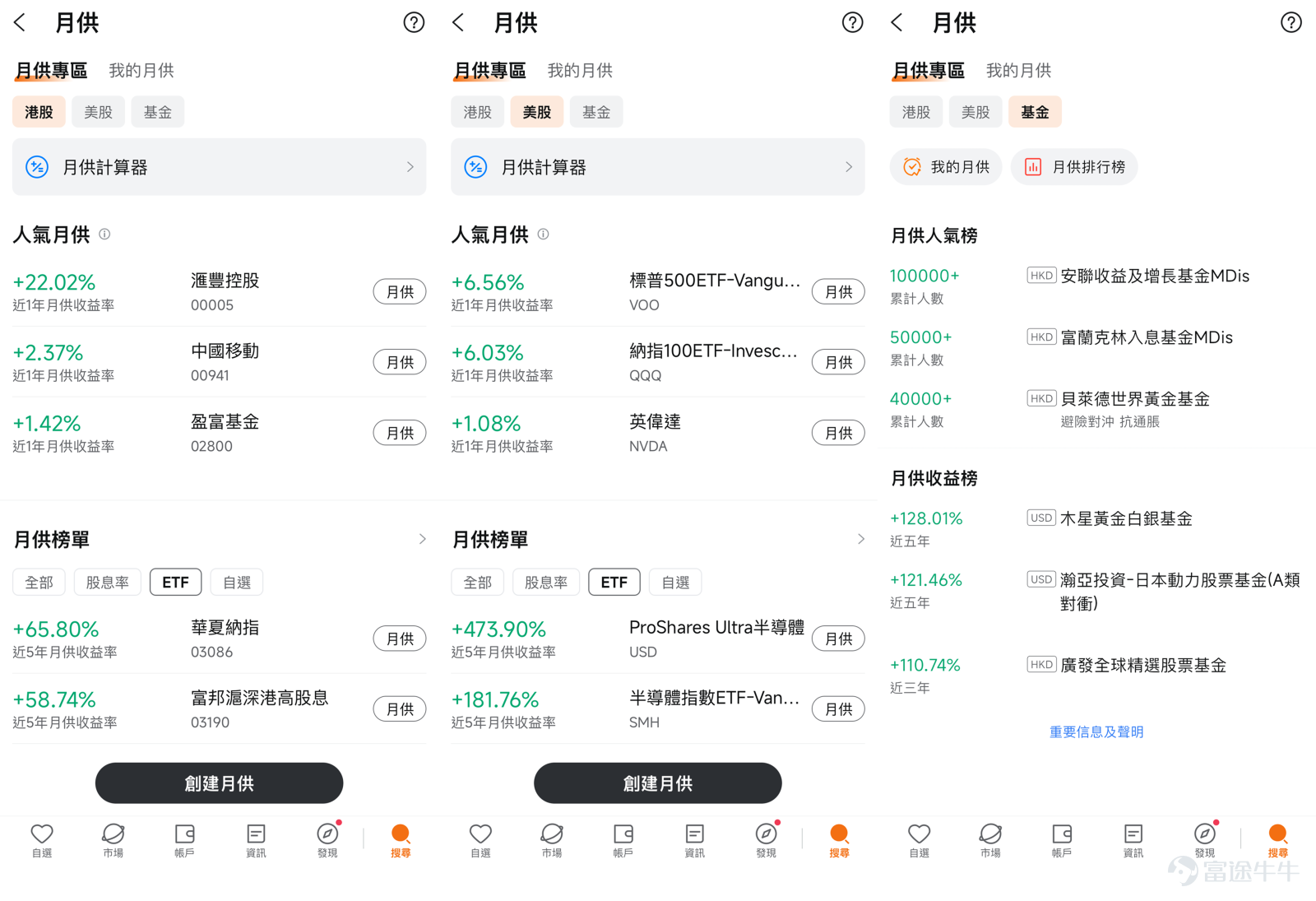Image resolution: width=1316 pixels, height=901 pixels.
Task: Expand 月供計算器 arrow on left screen
Action: pos(410,167)
